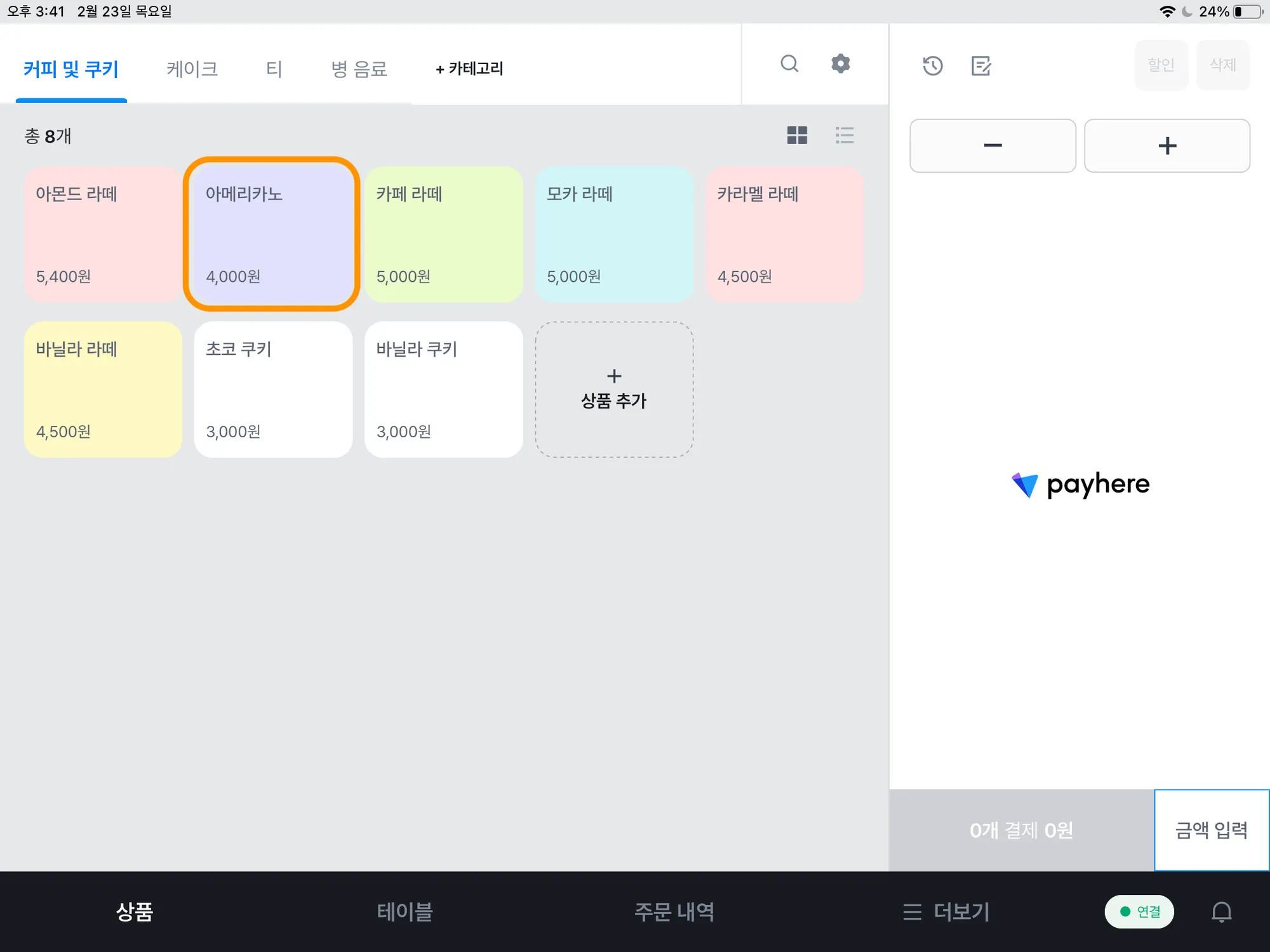Add the purple 아메리카노 product tile
The width and height of the screenshot is (1270, 952).
[272, 234]
